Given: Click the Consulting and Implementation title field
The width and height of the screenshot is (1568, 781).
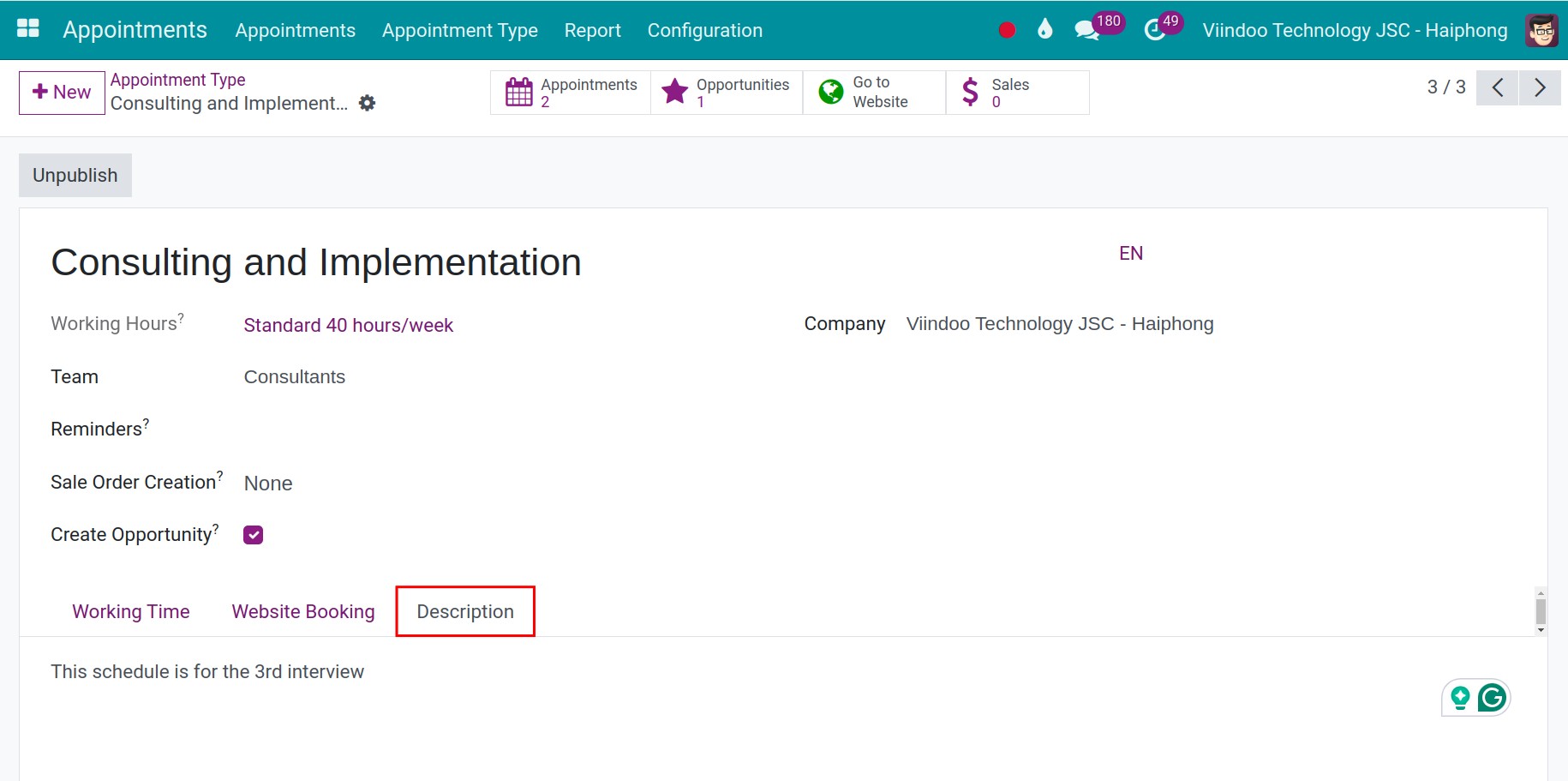Looking at the screenshot, I should [x=316, y=262].
